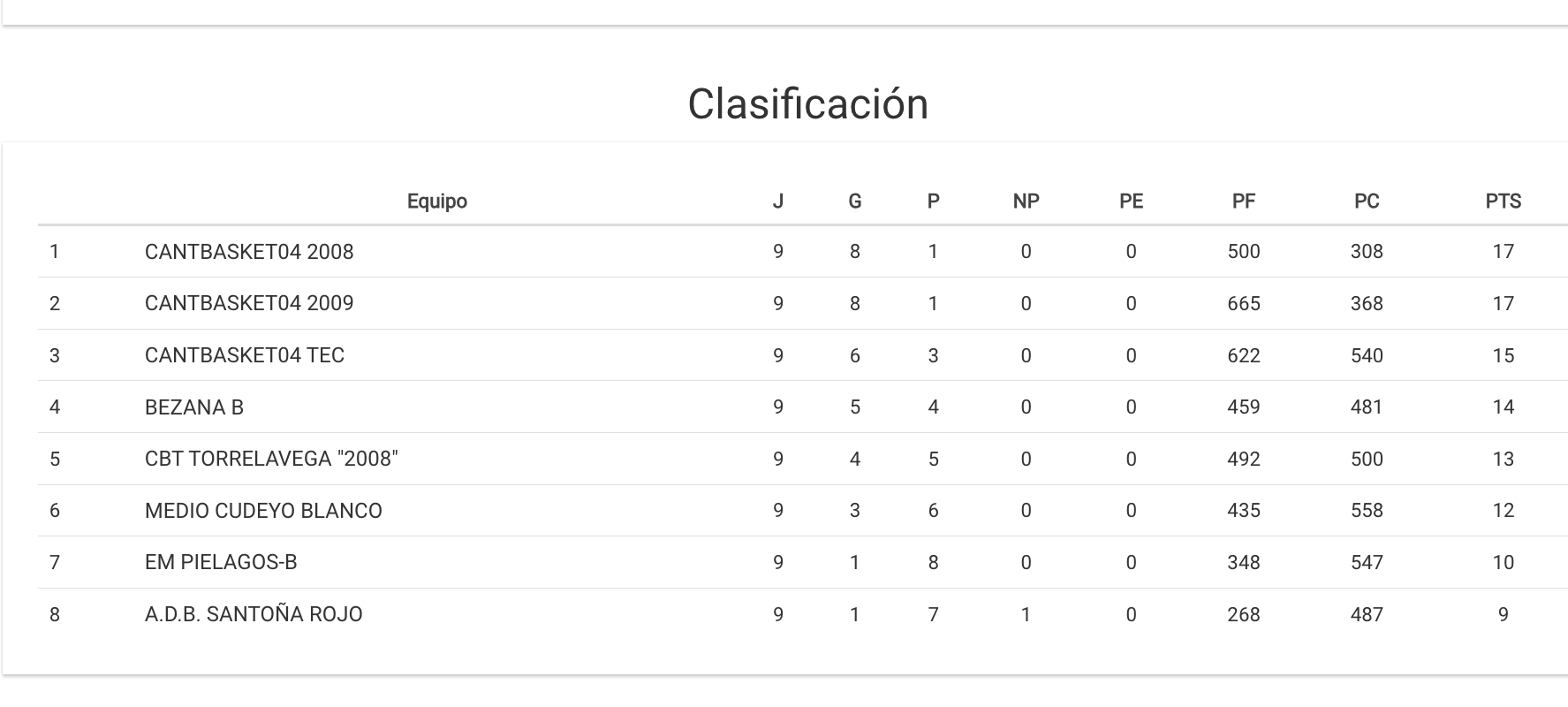
Task: Click the J column header
Action: coord(777,201)
